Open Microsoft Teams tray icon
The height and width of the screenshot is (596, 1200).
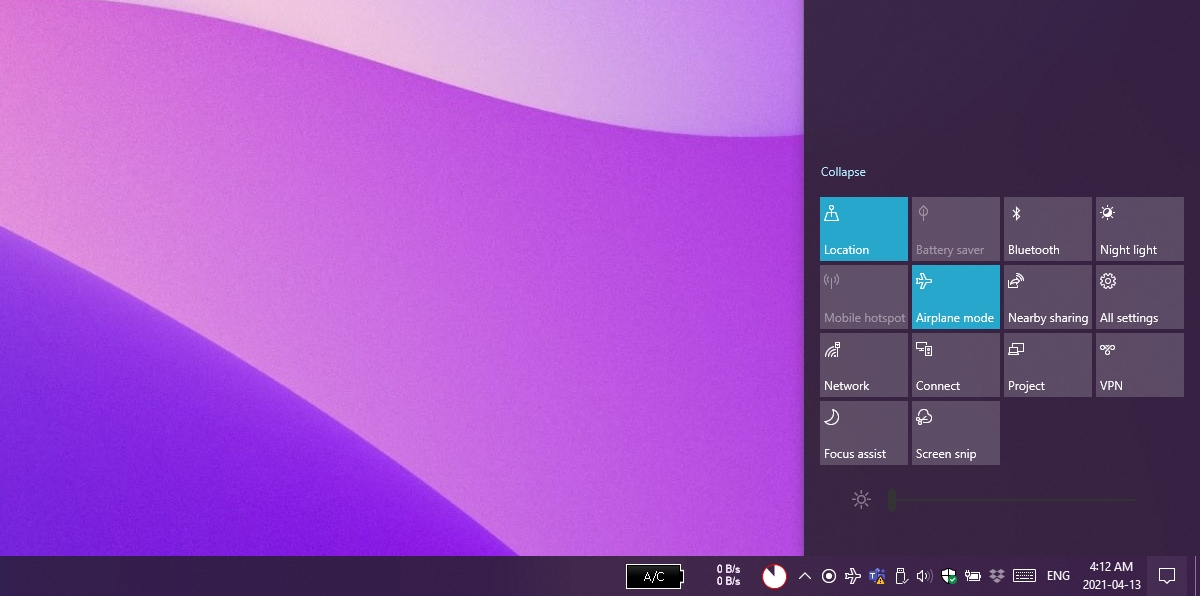click(x=877, y=576)
